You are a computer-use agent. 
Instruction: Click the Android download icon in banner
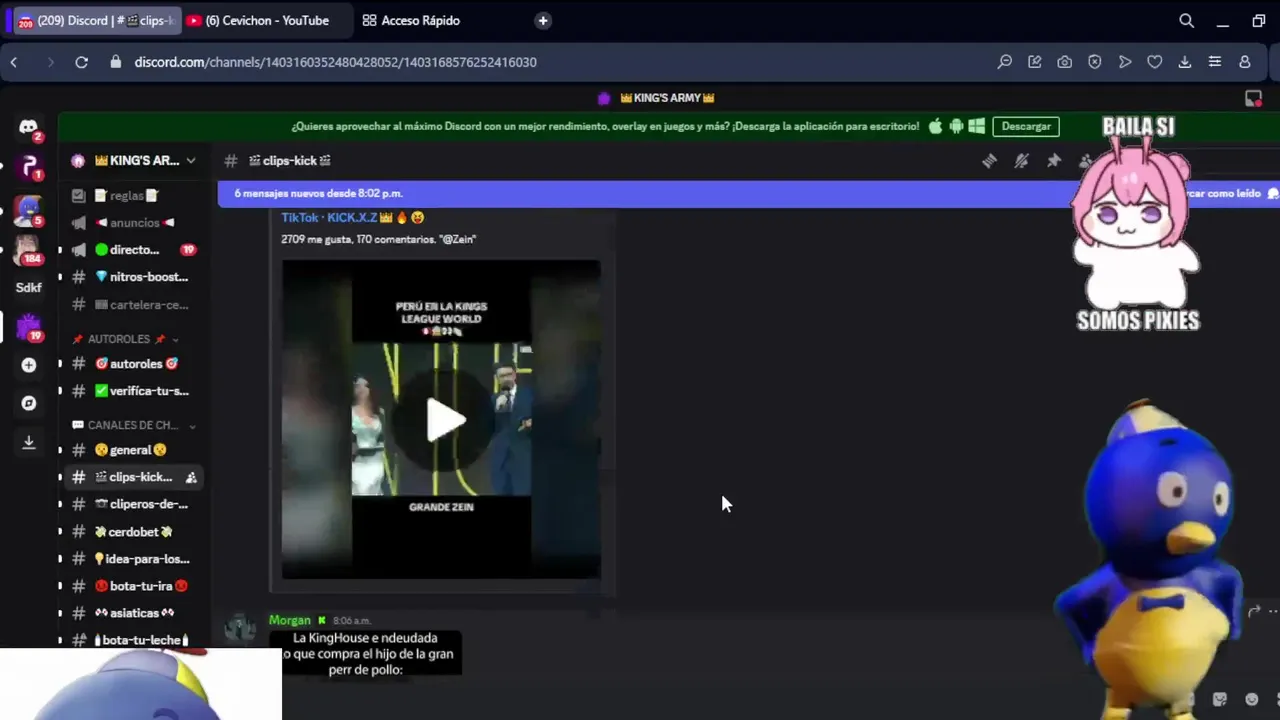(956, 126)
